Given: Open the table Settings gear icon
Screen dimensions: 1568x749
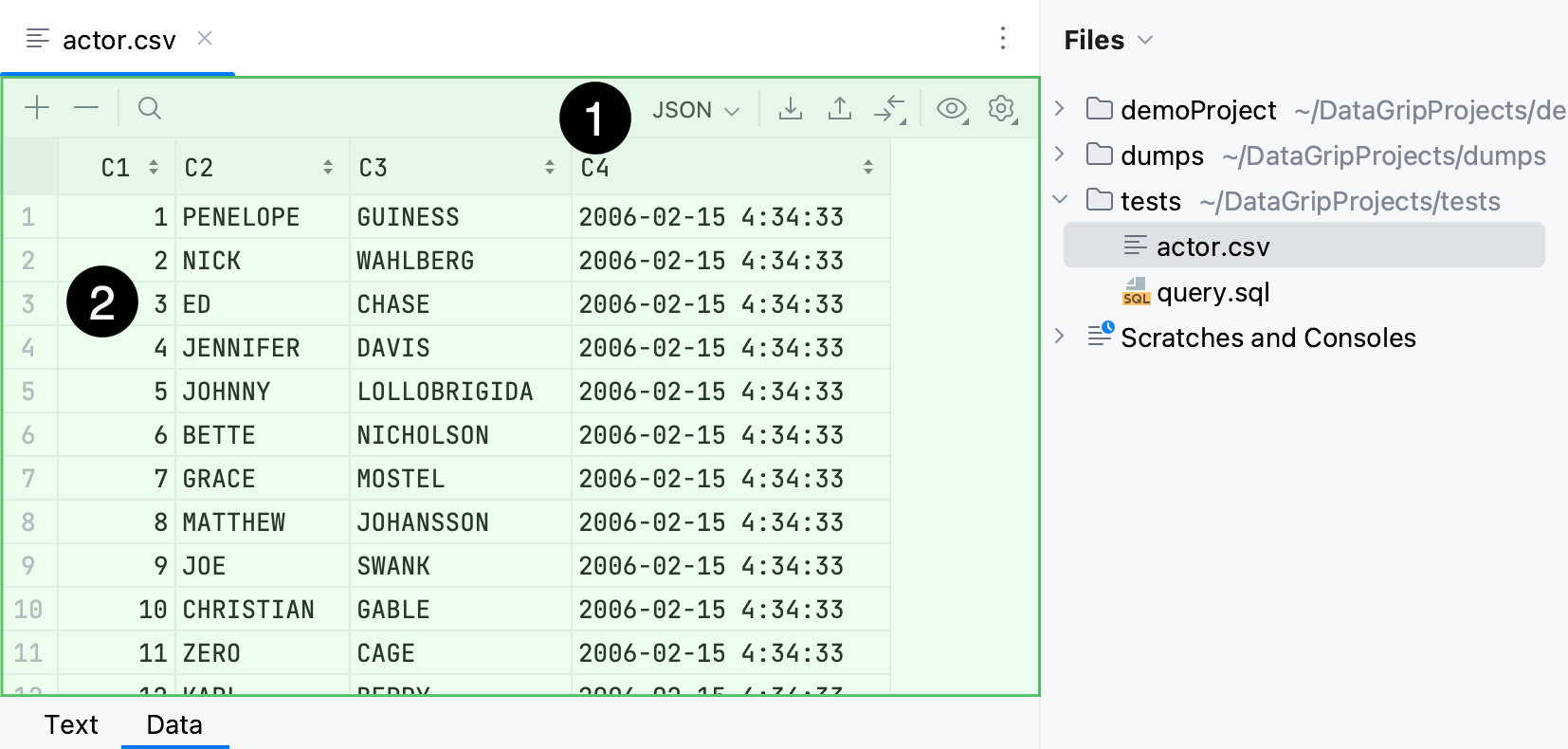Looking at the screenshot, I should point(1001,109).
